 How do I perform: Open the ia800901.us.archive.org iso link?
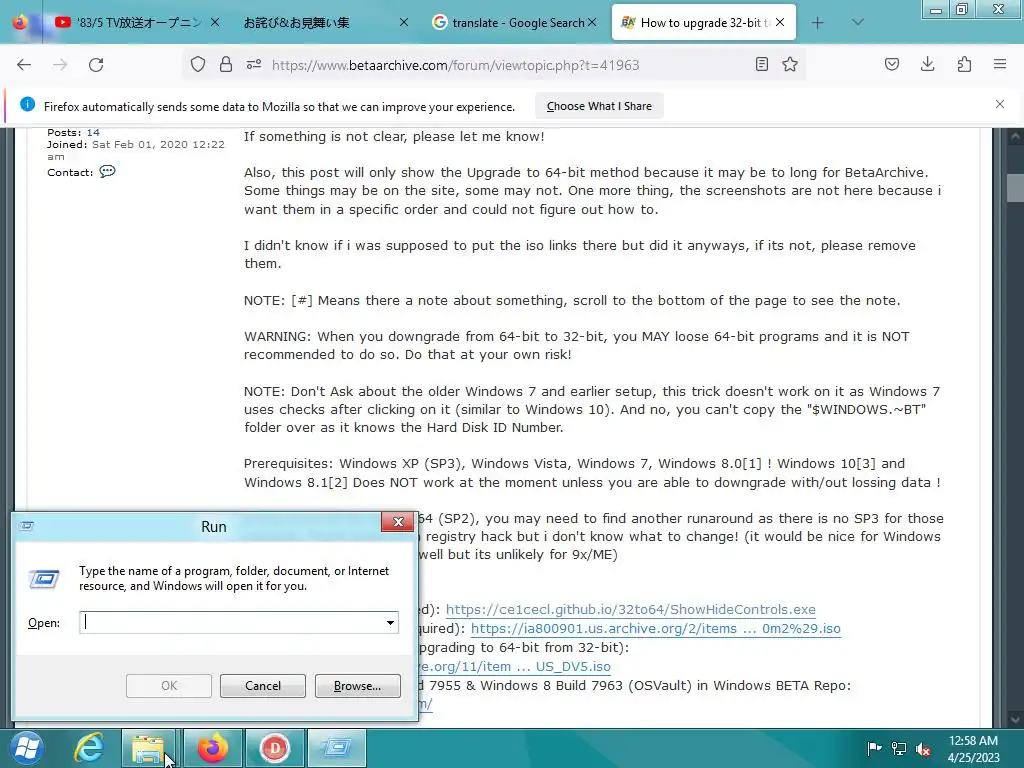(x=656, y=628)
